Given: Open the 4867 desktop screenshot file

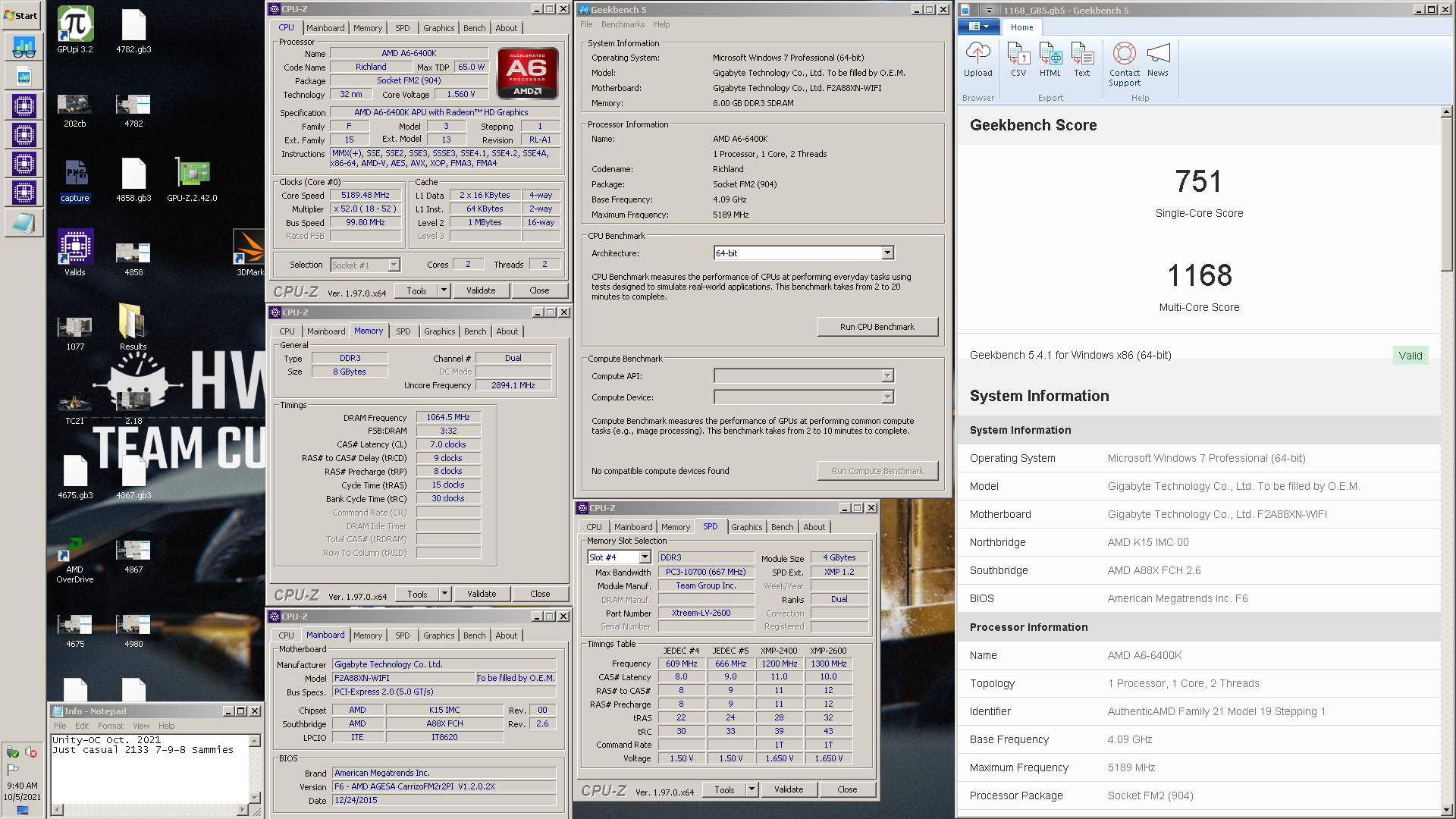Looking at the screenshot, I should [x=133, y=557].
